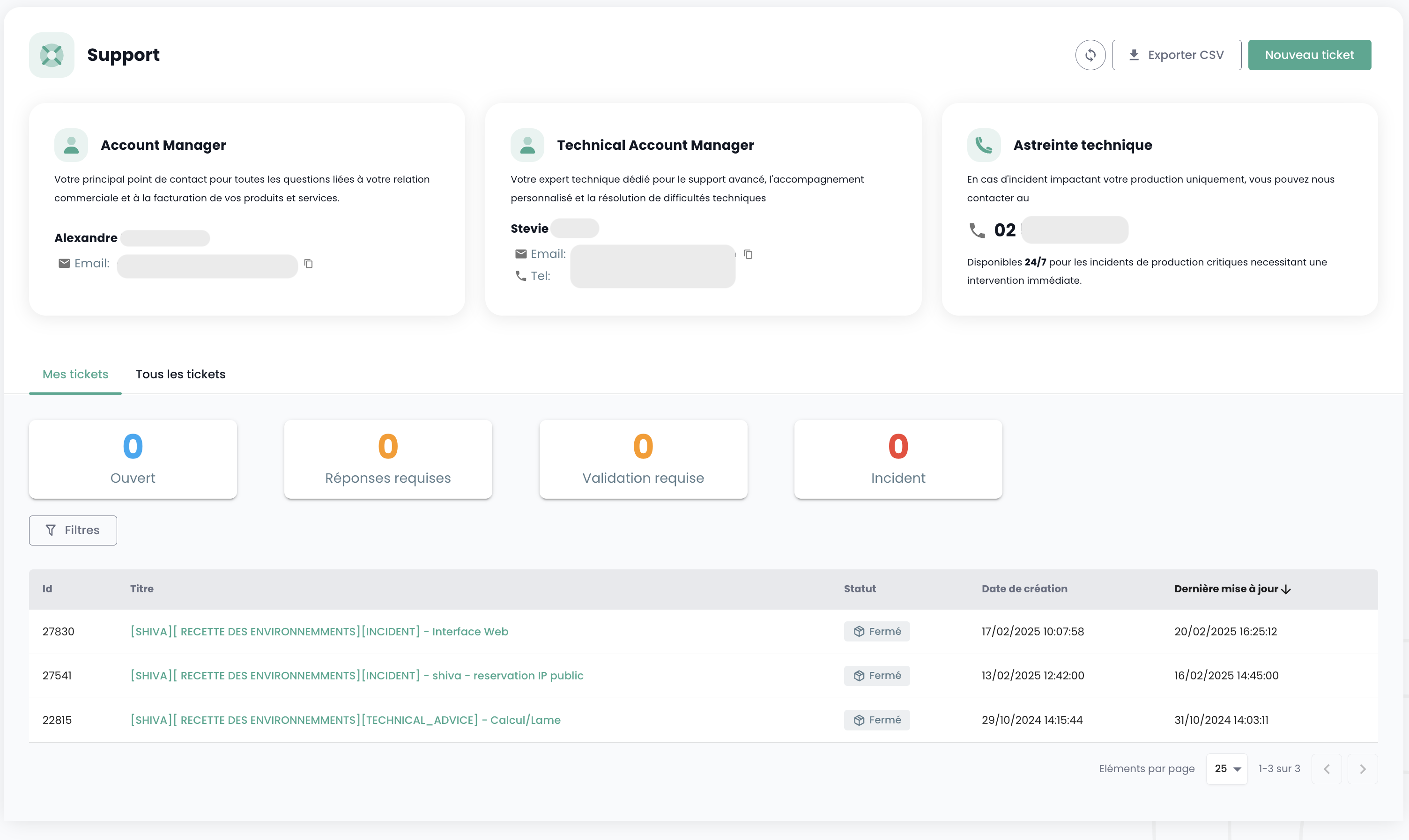The height and width of the screenshot is (840, 1409).
Task: Copy the Account Manager email address
Action: [309, 263]
